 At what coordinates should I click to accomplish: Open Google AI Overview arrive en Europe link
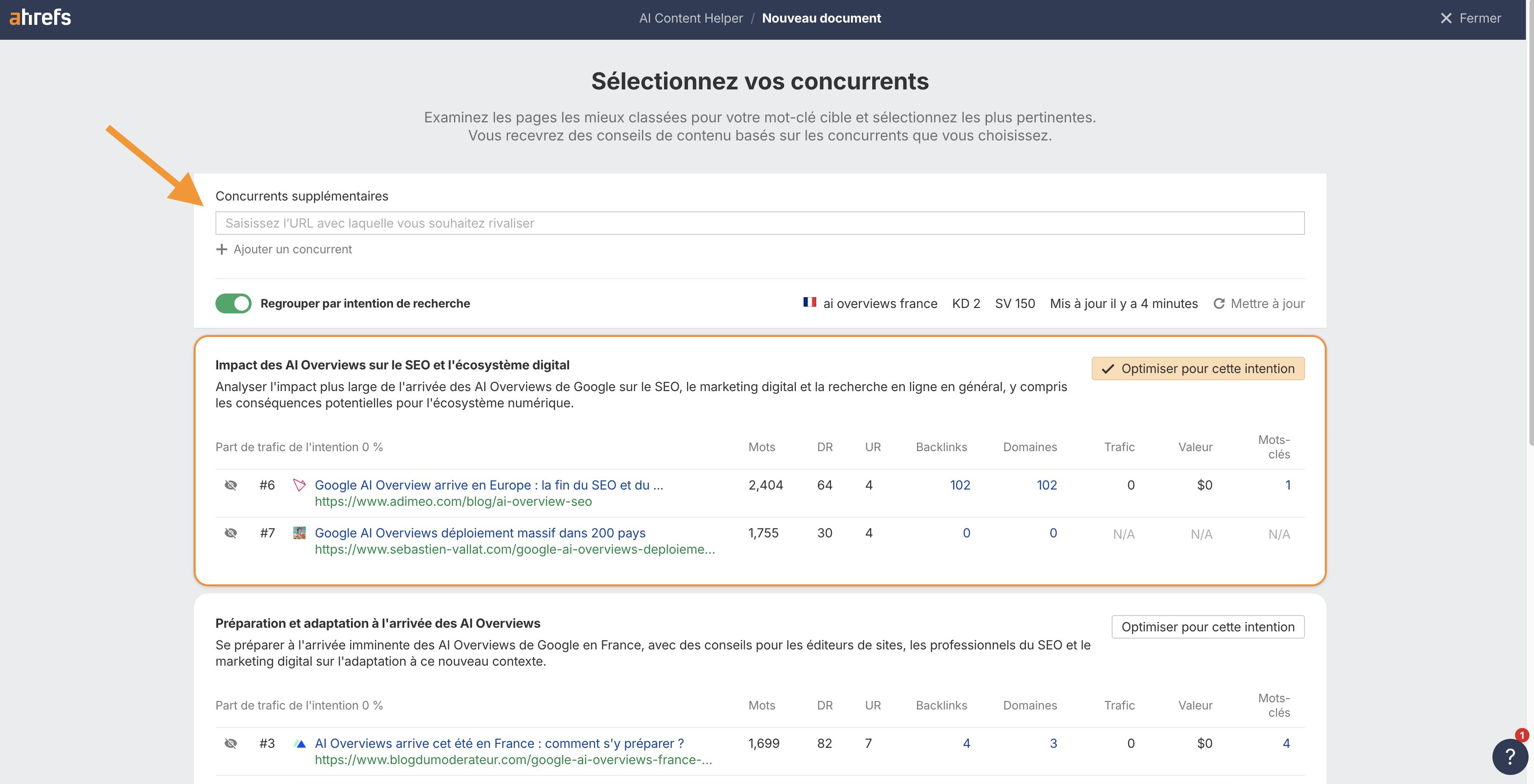coord(489,485)
